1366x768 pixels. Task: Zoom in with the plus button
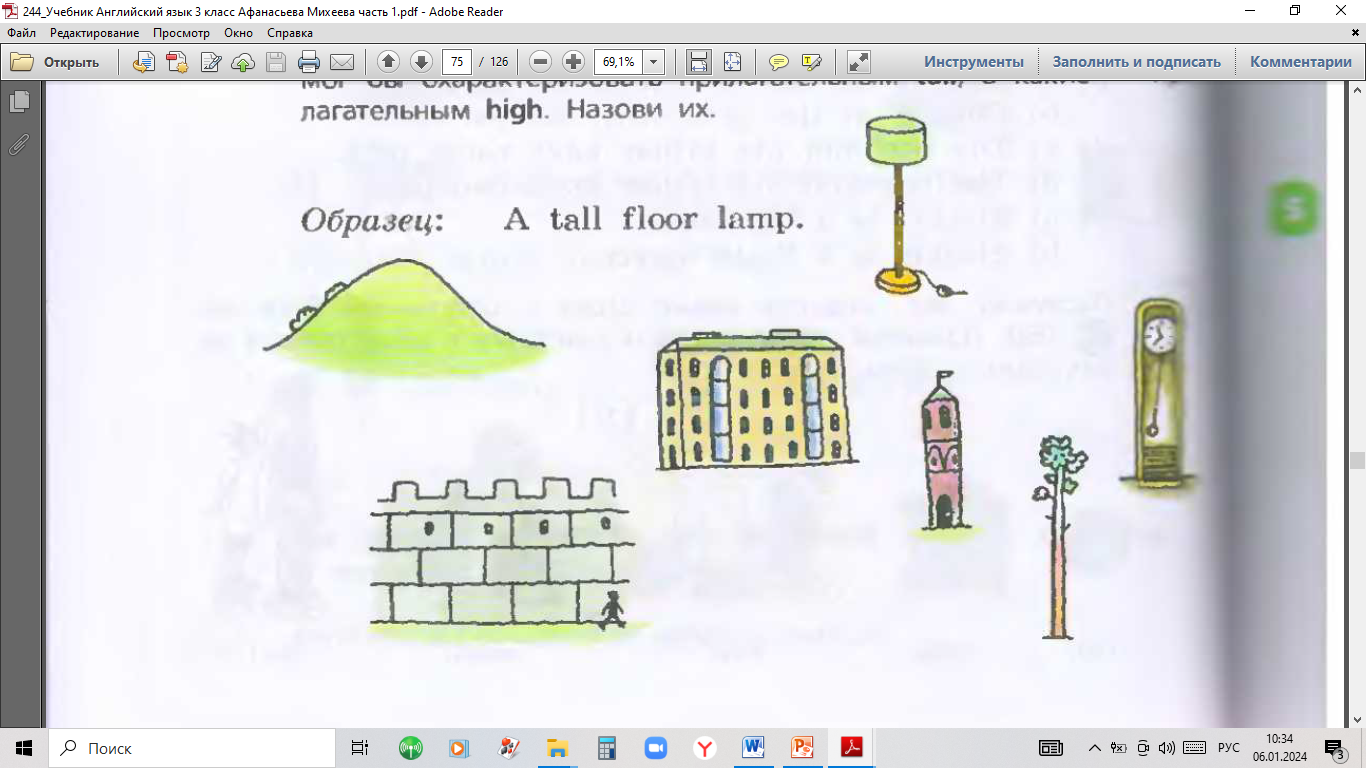point(573,62)
